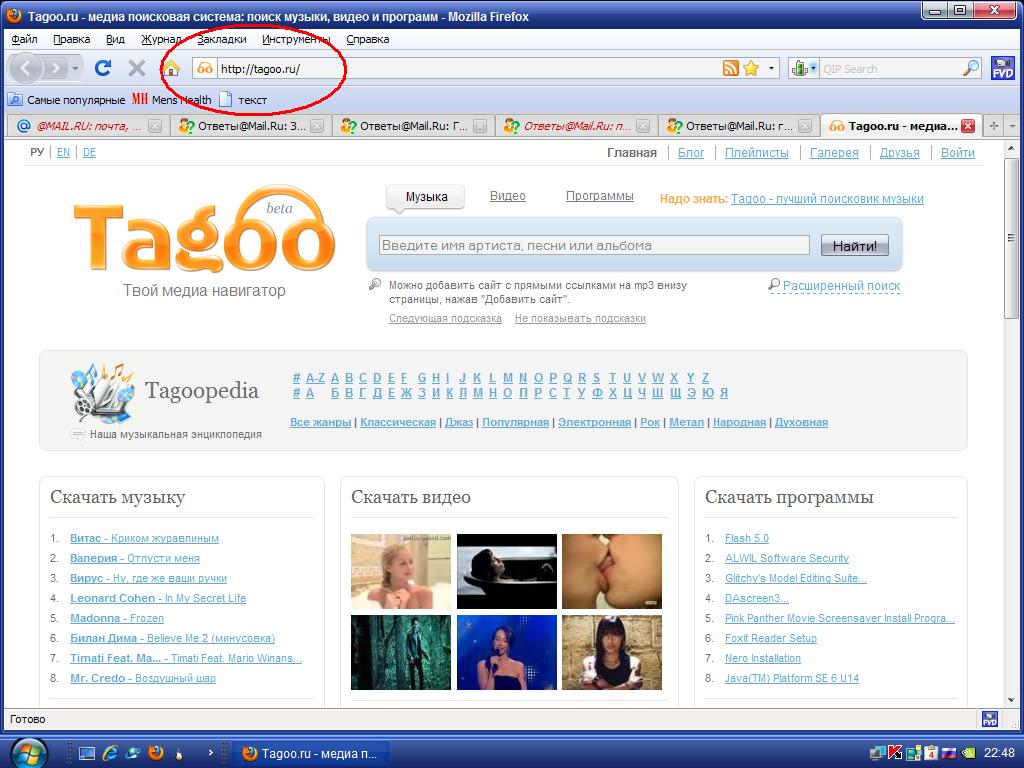This screenshot has width=1024, height=768.
Task: Click the Найти! search button
Action: (854, 246)
